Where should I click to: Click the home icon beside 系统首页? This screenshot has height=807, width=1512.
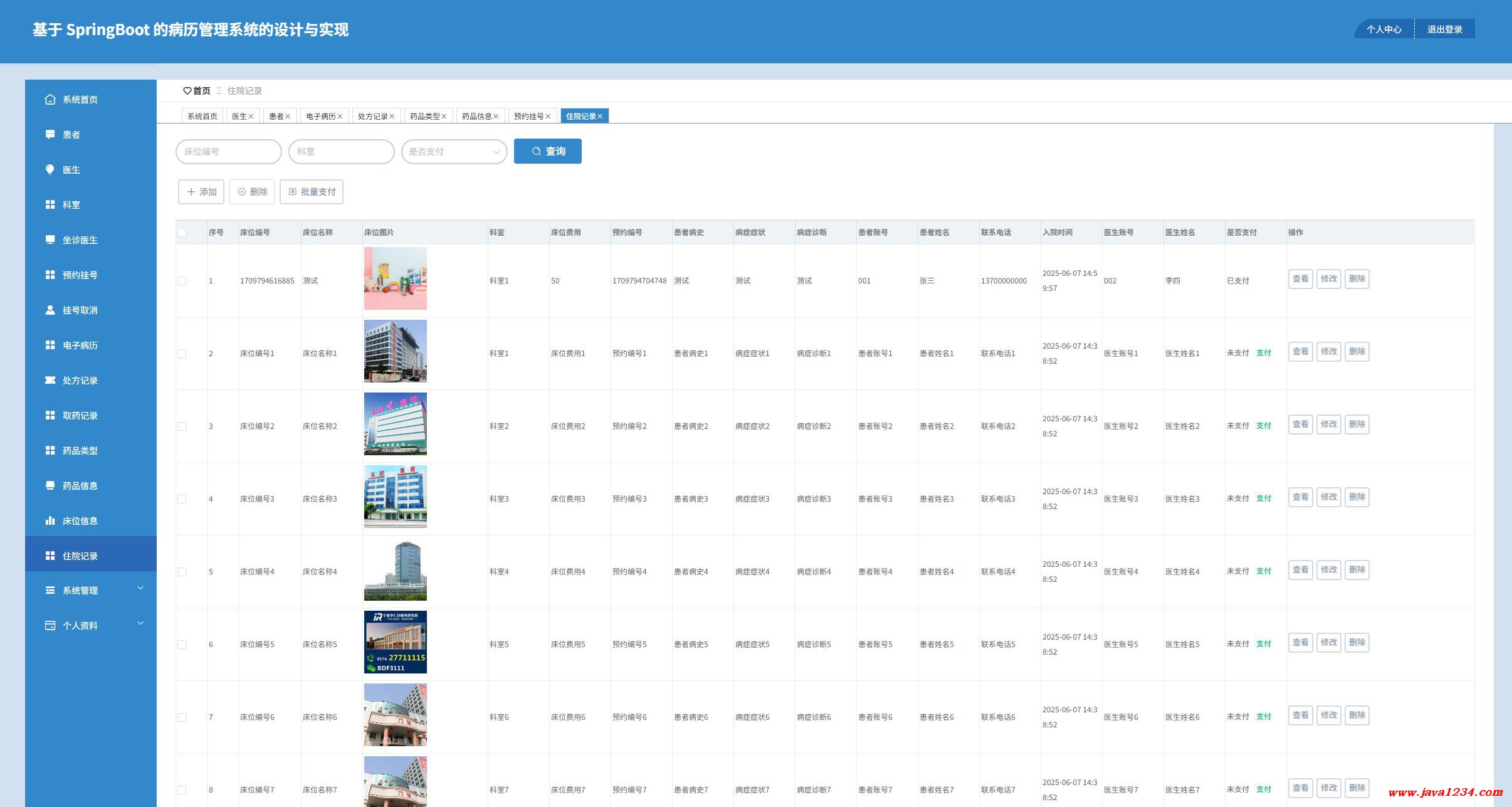pyautogui.click(x=50, y=99)
